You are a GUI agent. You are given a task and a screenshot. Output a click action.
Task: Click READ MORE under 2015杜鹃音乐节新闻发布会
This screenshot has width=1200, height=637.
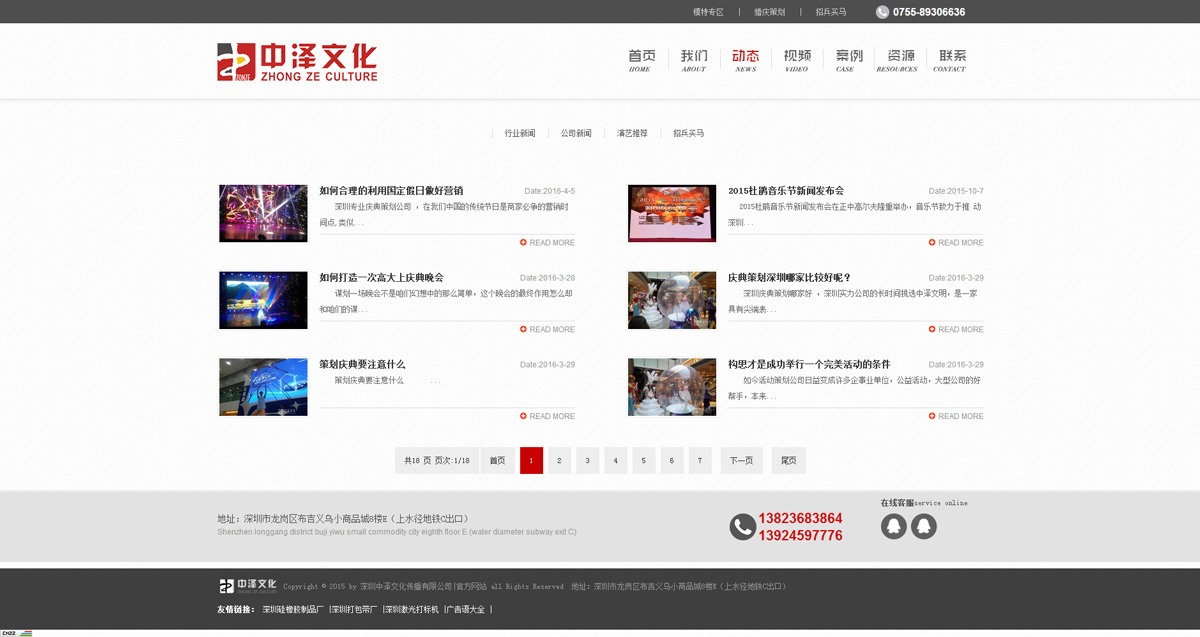[x=955, y=243]
